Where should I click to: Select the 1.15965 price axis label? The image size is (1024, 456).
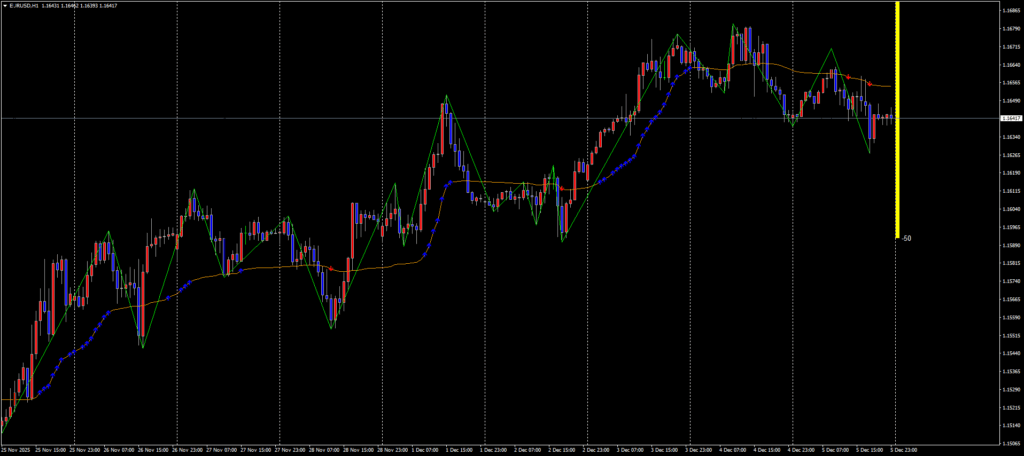(x=1009, y=227)
